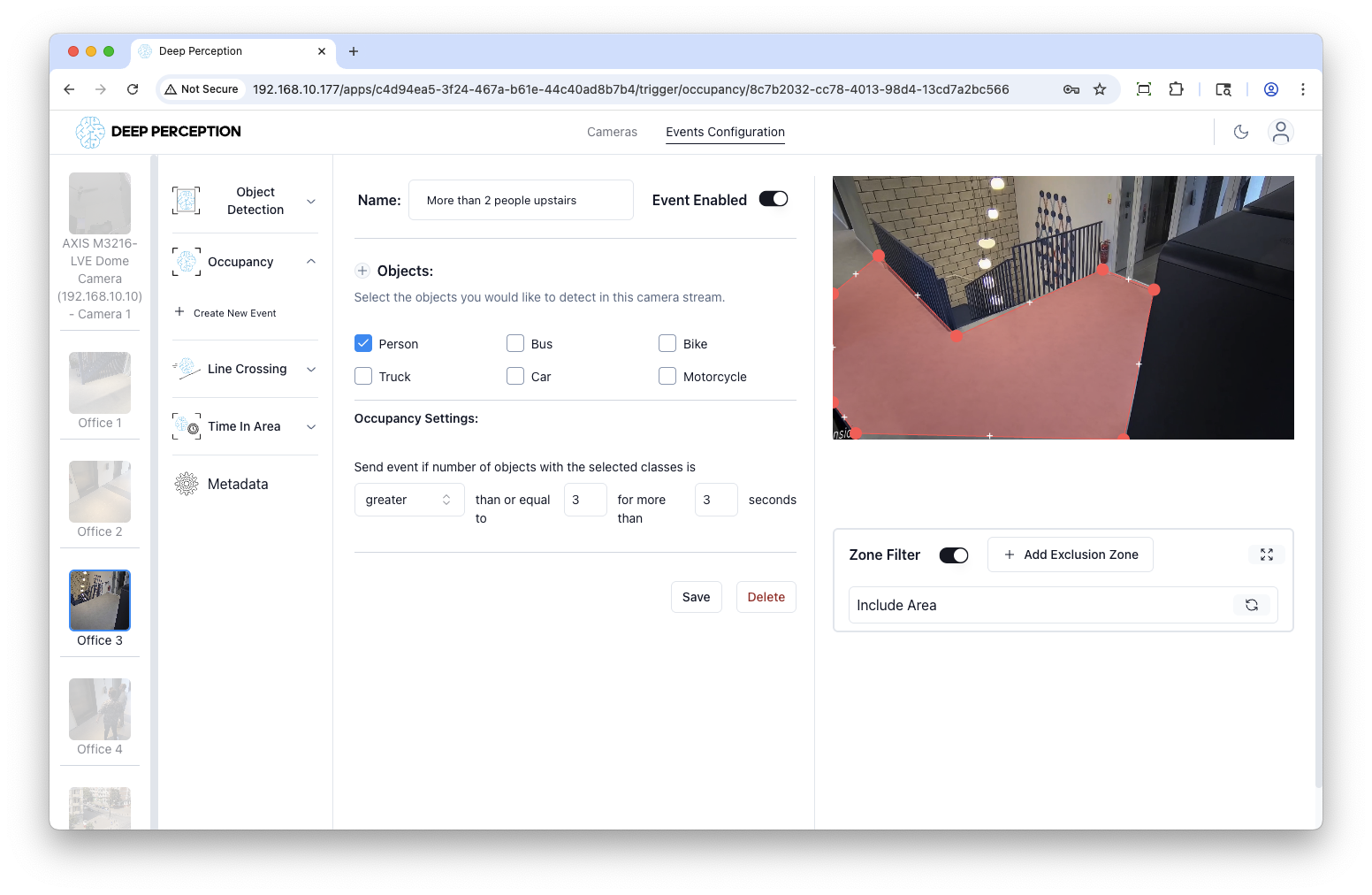Viewport: 1372px width, 895px height.
Task: Click the Occupancy section icon
Action: [x=187, y=262]
